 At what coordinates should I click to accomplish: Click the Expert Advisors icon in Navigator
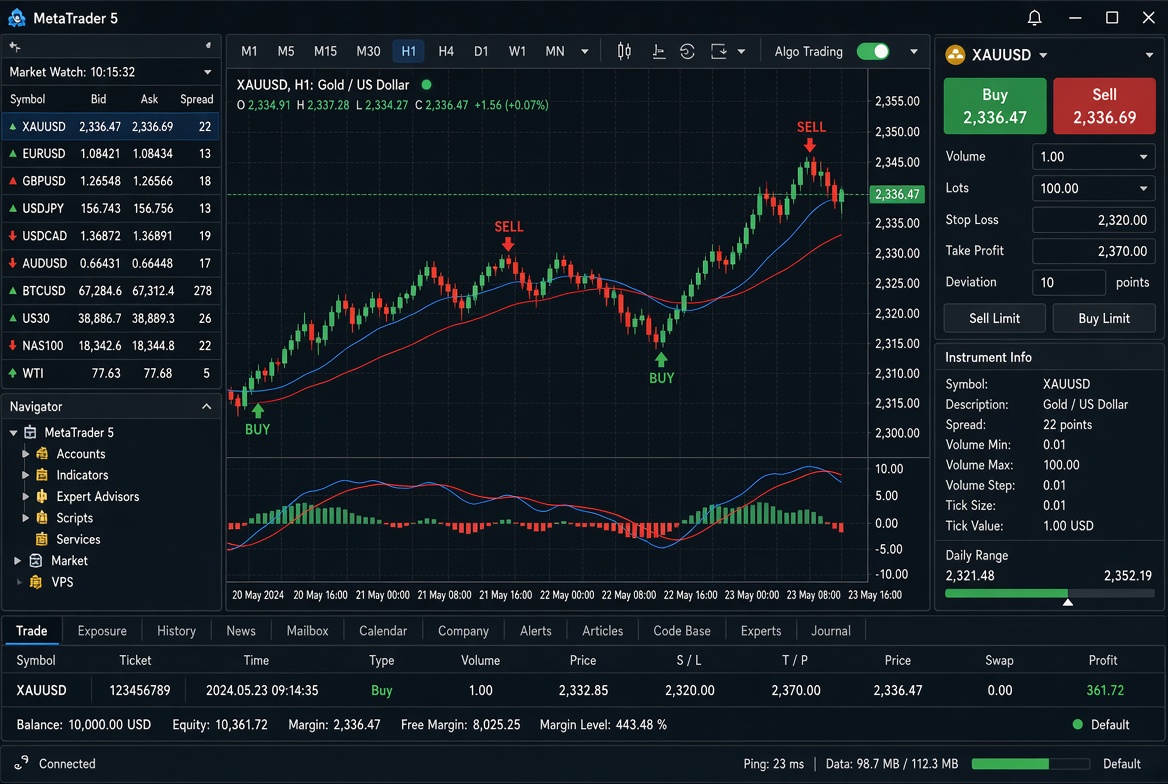[x=42, y=496]
